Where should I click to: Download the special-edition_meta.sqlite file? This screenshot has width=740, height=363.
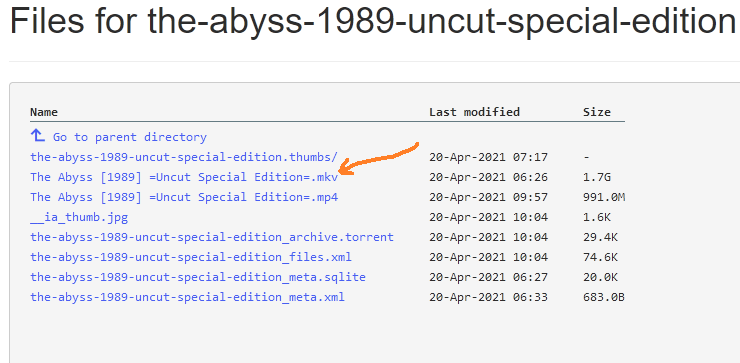pyautogui.click(x=198, y=277)
